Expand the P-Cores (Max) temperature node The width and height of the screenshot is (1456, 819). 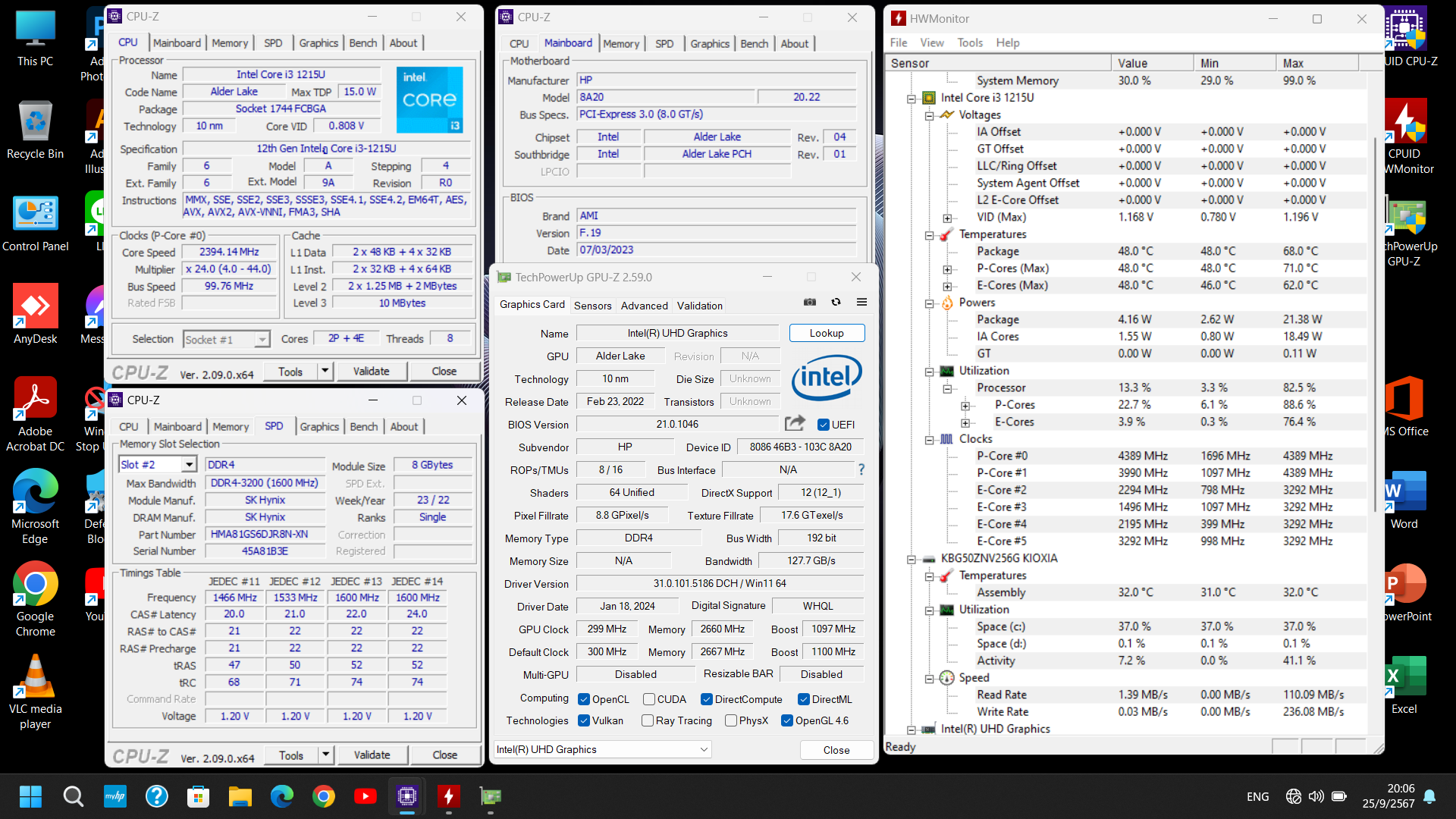click(947, 269)
